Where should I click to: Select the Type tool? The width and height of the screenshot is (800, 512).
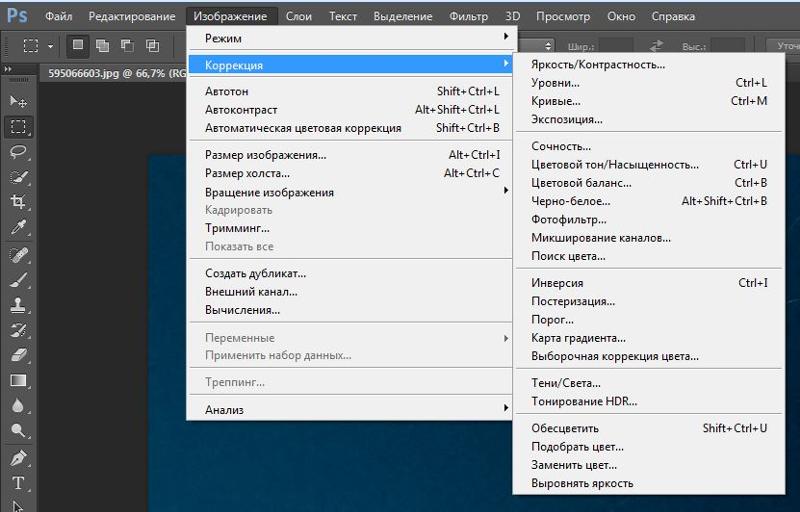18,483
